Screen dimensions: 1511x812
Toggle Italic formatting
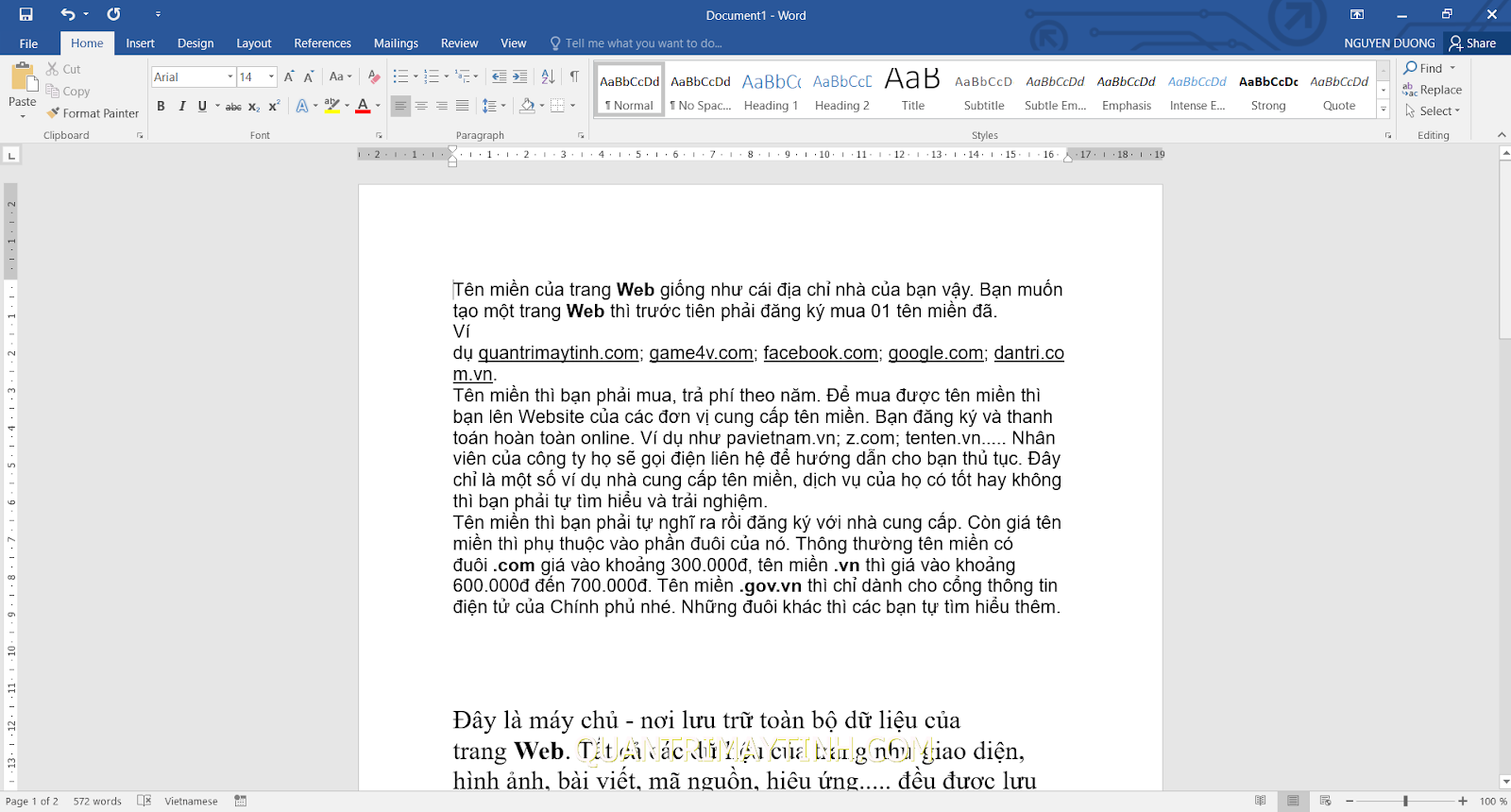click(181, 106)
